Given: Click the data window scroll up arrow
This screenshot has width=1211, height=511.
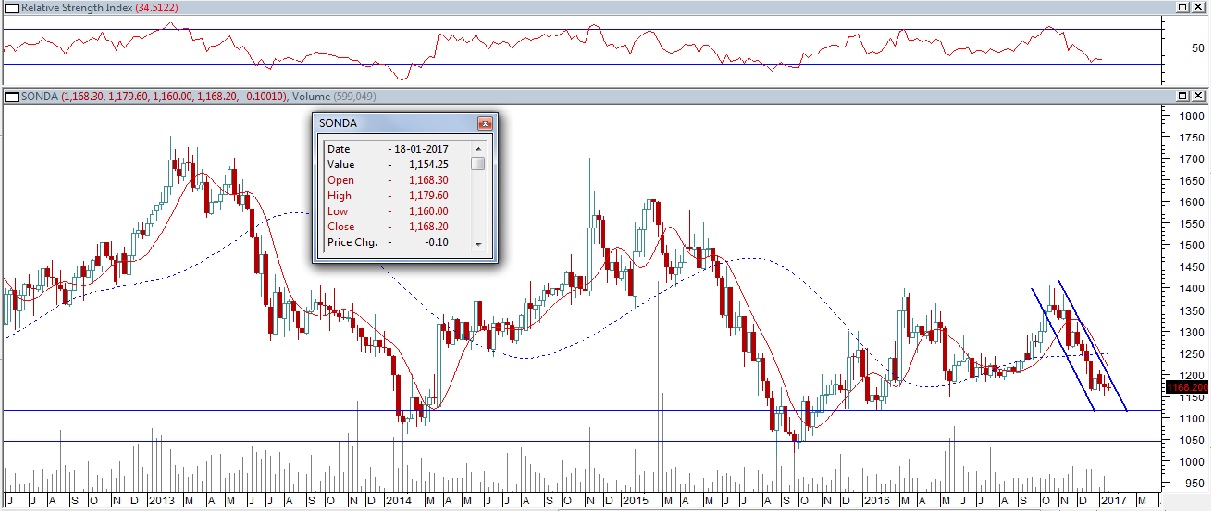Looking at the screenshot, I should (x=478, y=148).
